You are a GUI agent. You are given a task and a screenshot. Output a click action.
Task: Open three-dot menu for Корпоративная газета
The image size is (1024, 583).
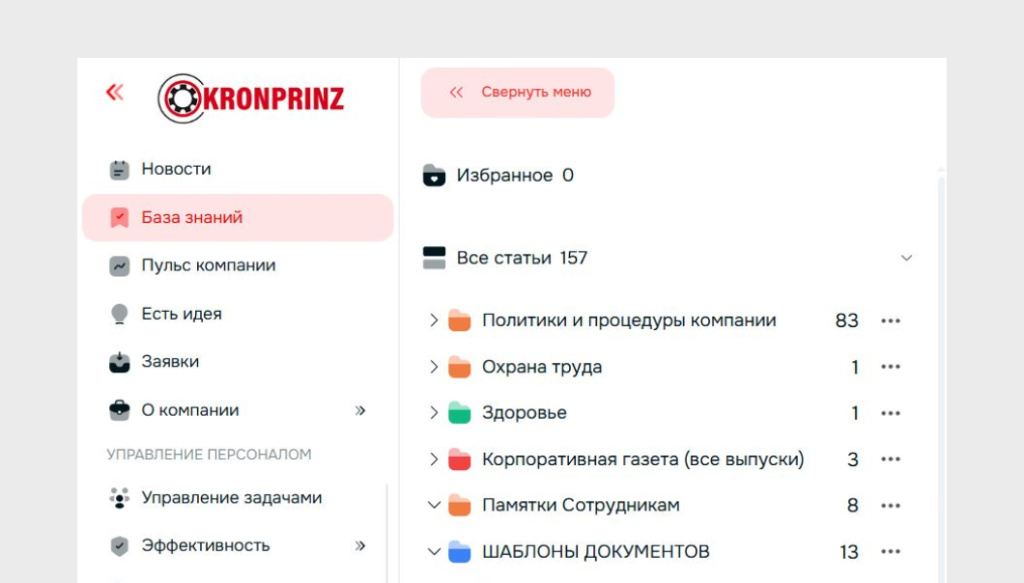click(891, 460)
